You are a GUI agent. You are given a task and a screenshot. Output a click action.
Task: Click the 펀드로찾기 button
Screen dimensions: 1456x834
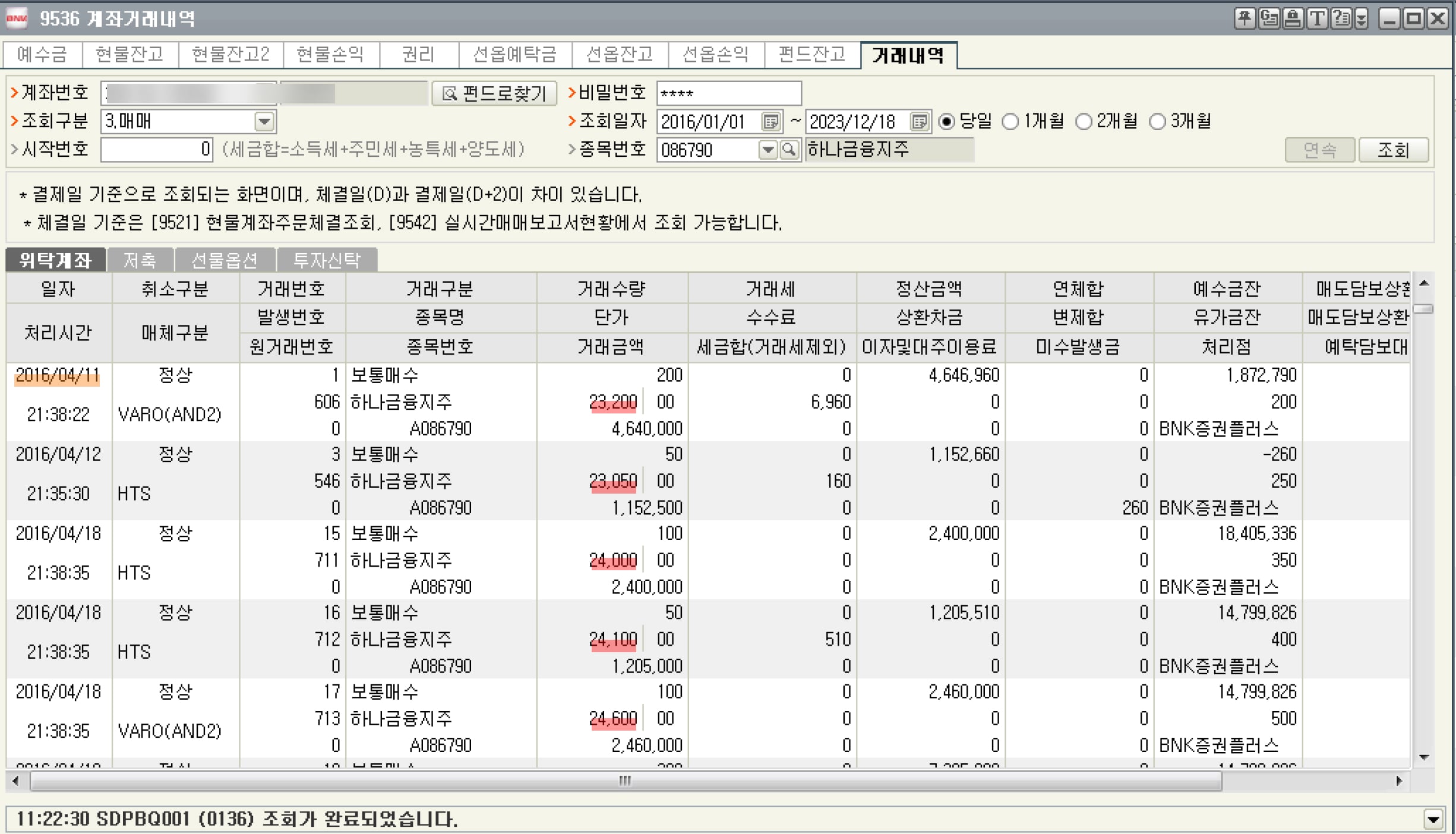(x=494, y=93)
